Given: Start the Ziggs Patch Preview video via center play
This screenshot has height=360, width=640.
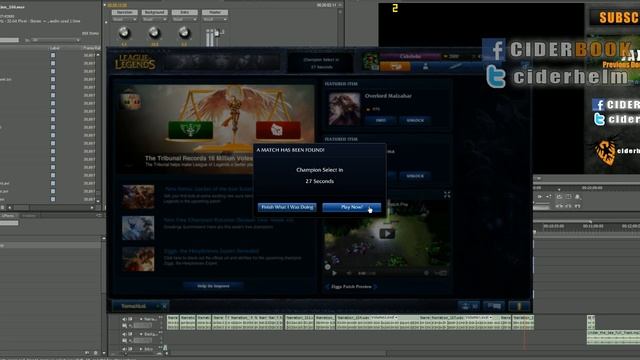Looking at the screenshot, I should click(387, 234).
